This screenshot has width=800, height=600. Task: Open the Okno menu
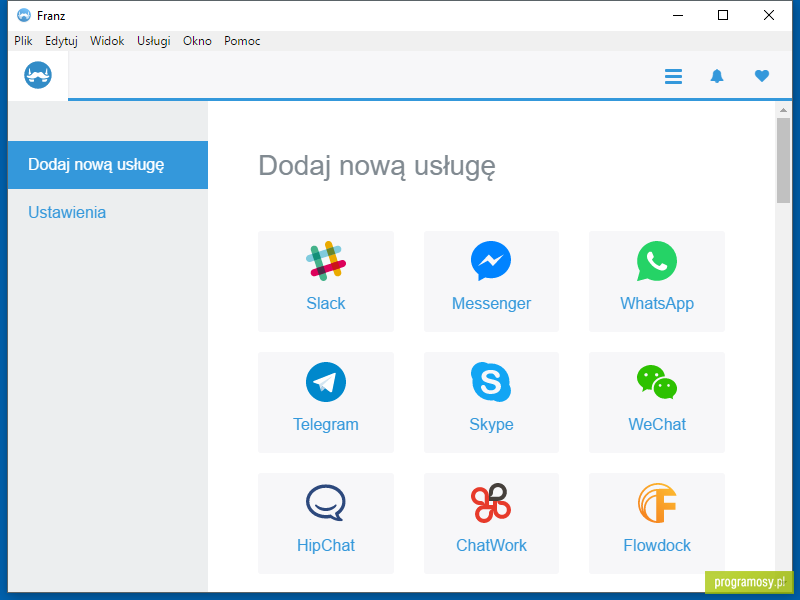[197, 41]
